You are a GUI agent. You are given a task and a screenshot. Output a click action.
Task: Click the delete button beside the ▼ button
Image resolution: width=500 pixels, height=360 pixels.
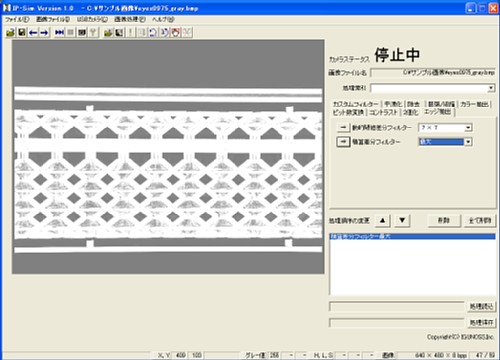444,221
